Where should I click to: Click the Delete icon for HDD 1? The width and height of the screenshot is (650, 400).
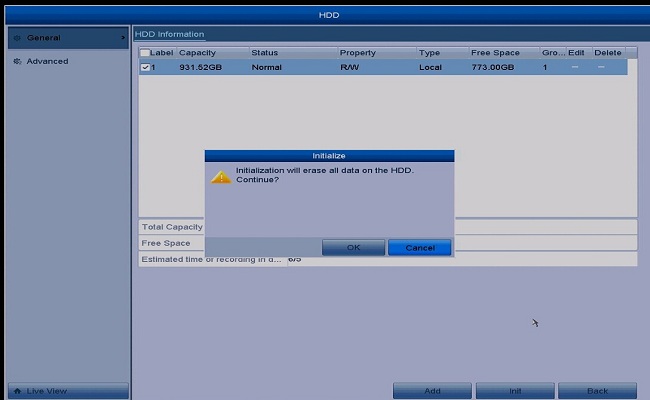tap(602, 67)
